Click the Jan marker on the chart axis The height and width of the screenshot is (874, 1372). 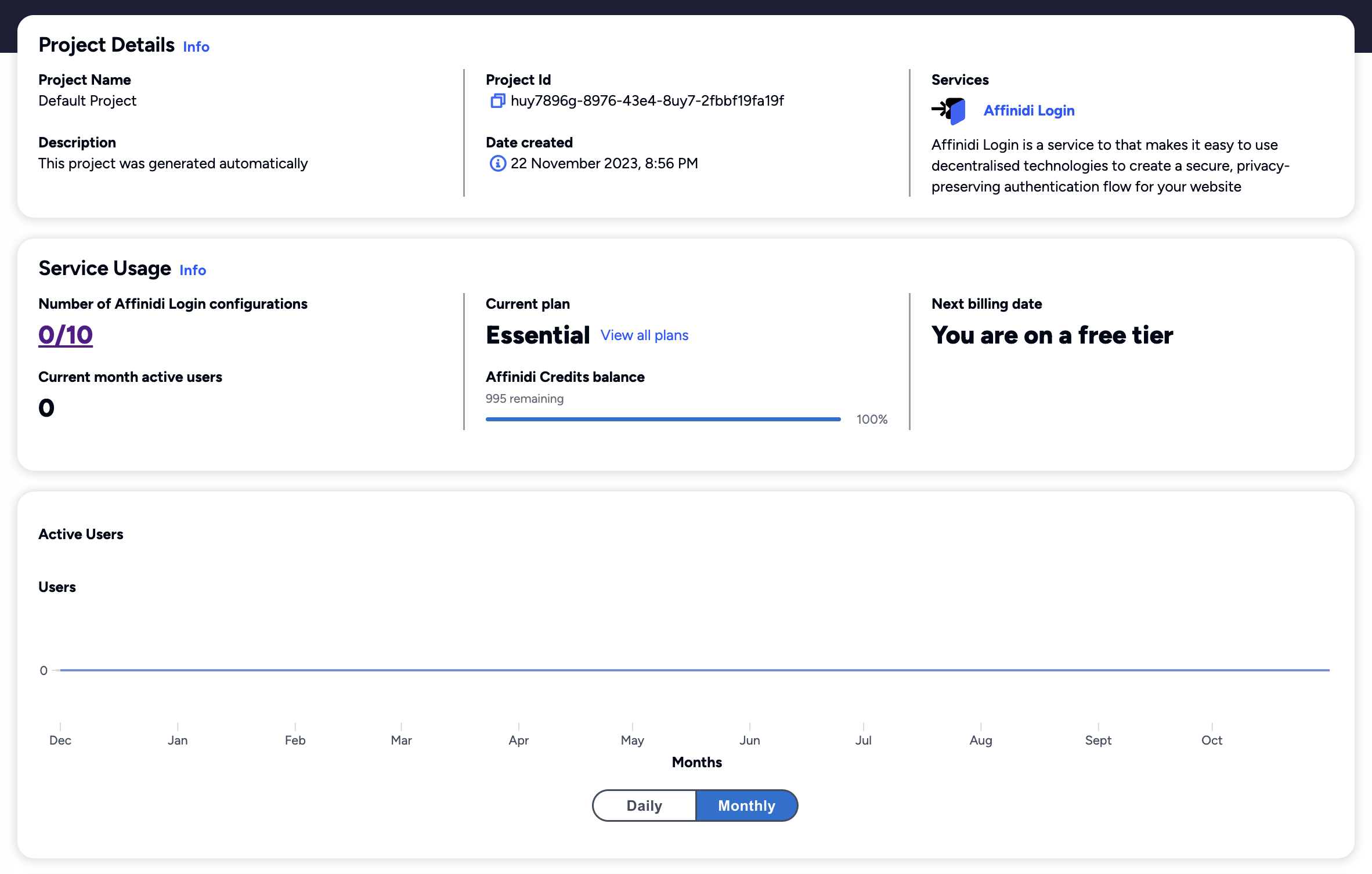pyautogui.click(x=178, y=740)
